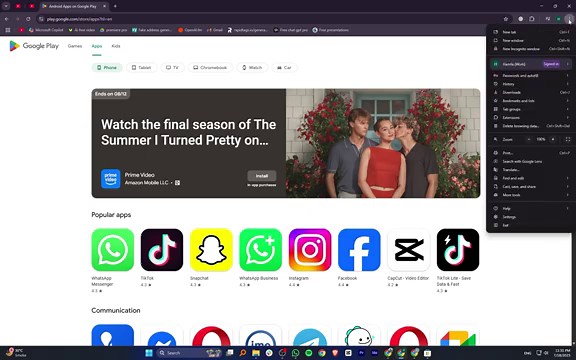Increase zoom with plus button in menu
This screenshot has width=576, height=360.
coord(553,140)
